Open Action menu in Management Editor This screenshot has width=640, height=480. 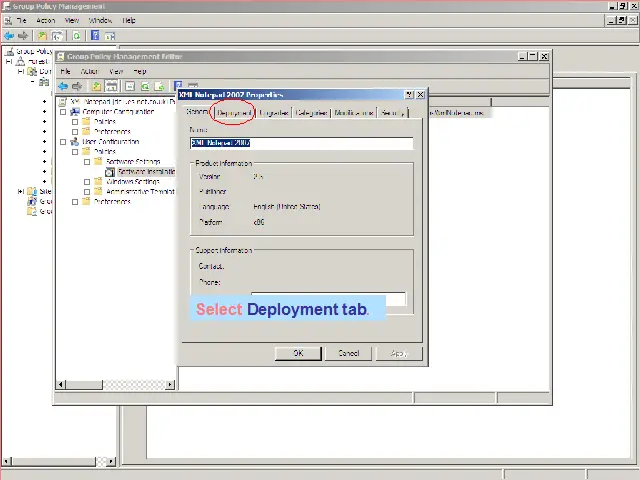click(x=89, y=71)
